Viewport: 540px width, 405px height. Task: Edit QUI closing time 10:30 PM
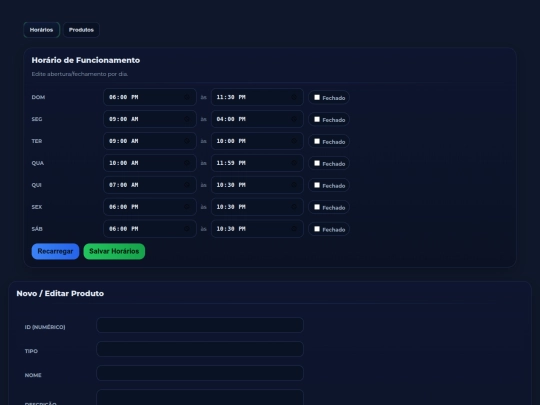coord(257,185)
